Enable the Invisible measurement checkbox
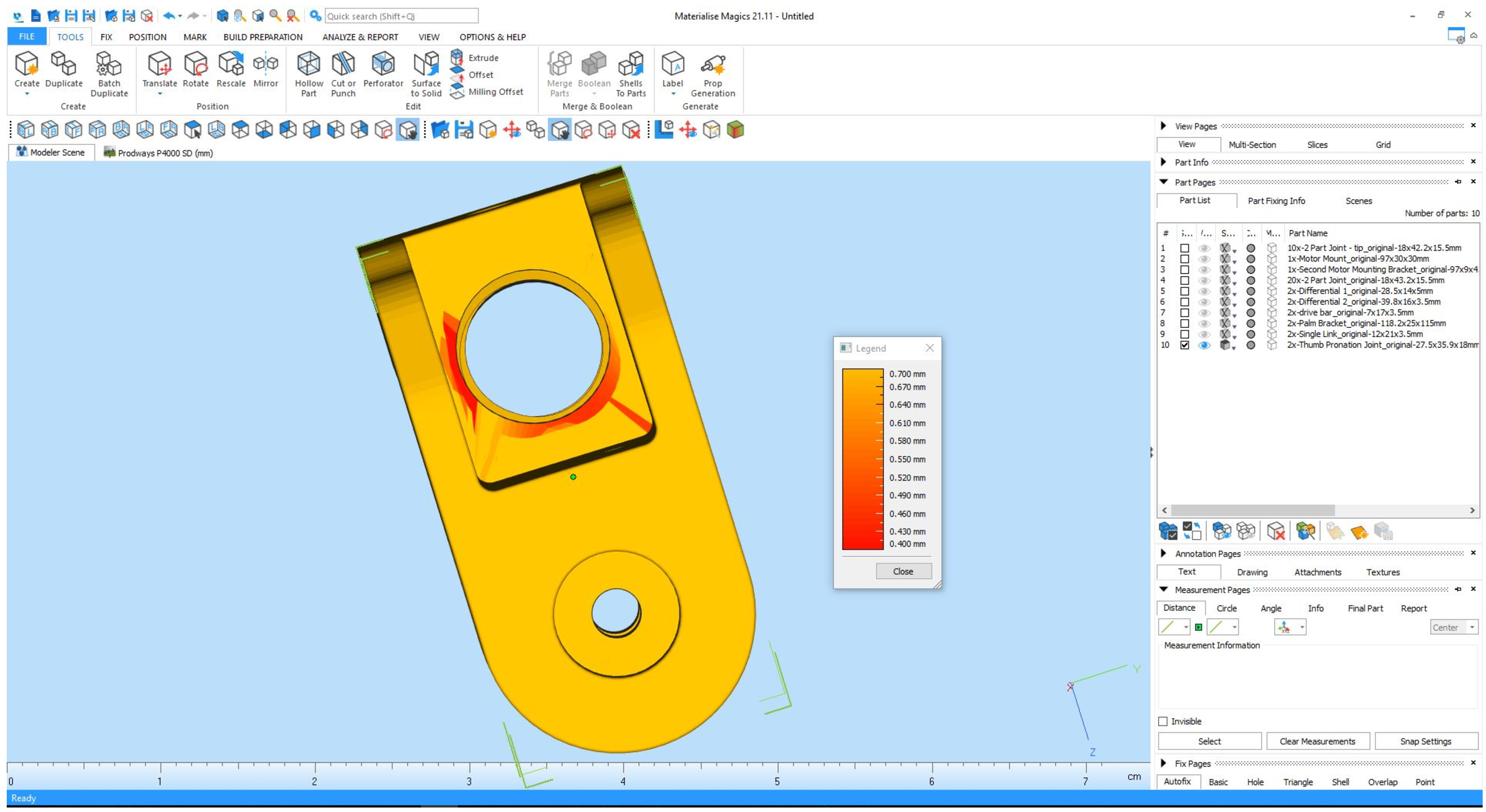Image resolution: width=1486 pixels, height=812 pixels. (1163, 722)
